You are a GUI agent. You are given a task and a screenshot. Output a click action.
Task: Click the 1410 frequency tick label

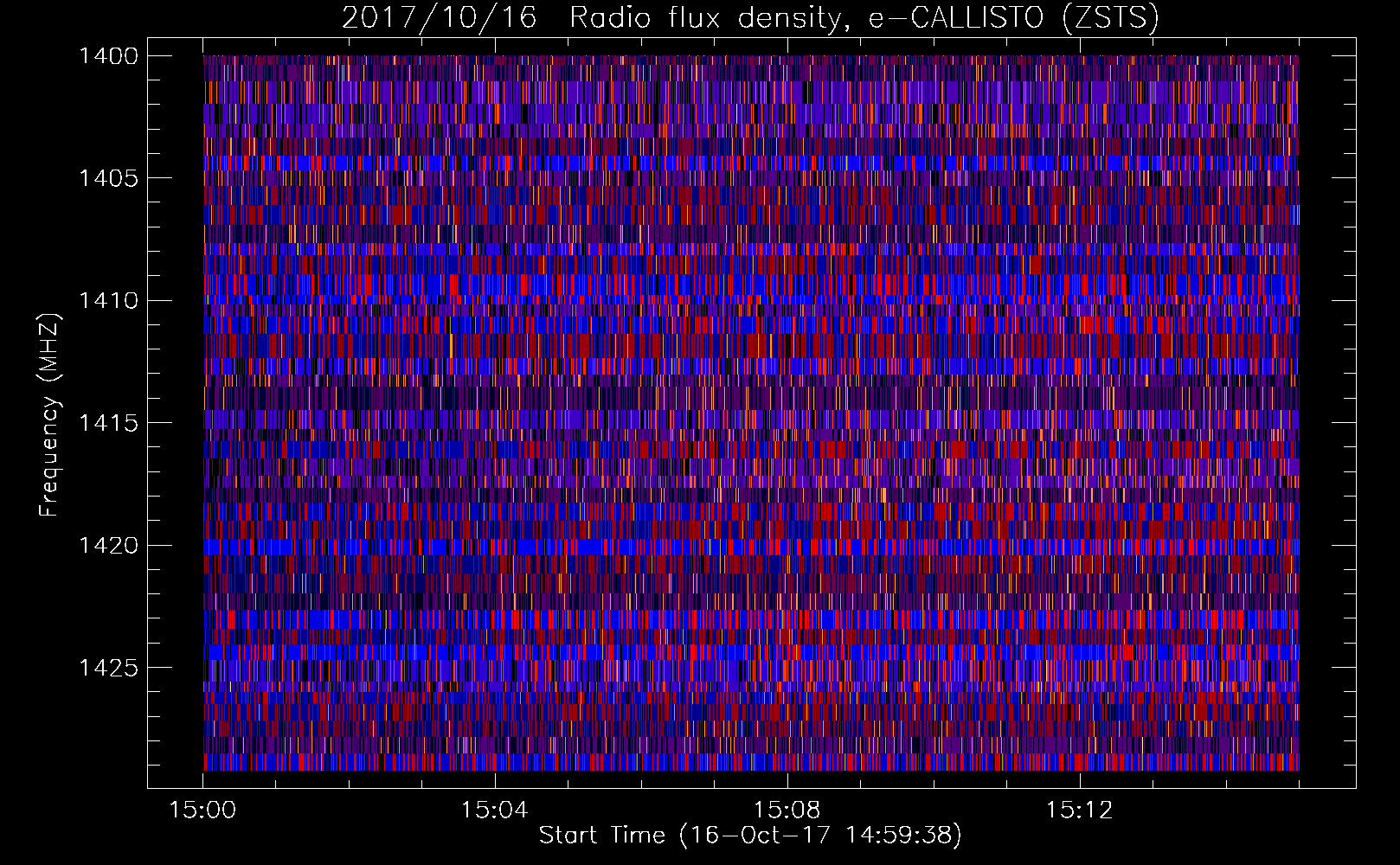pyautogui.click(x=108, y=301)
